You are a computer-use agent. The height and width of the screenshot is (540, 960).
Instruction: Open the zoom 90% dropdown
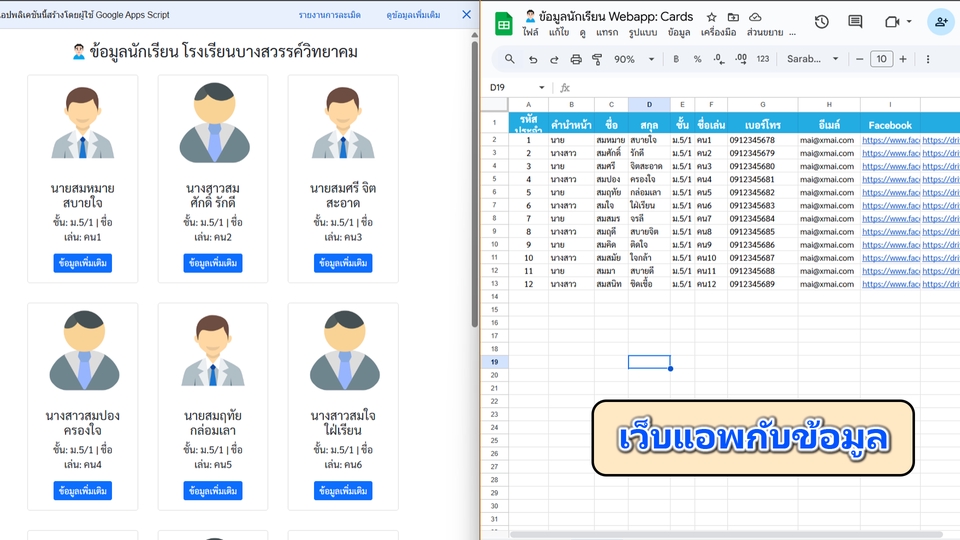click(634, 59)
